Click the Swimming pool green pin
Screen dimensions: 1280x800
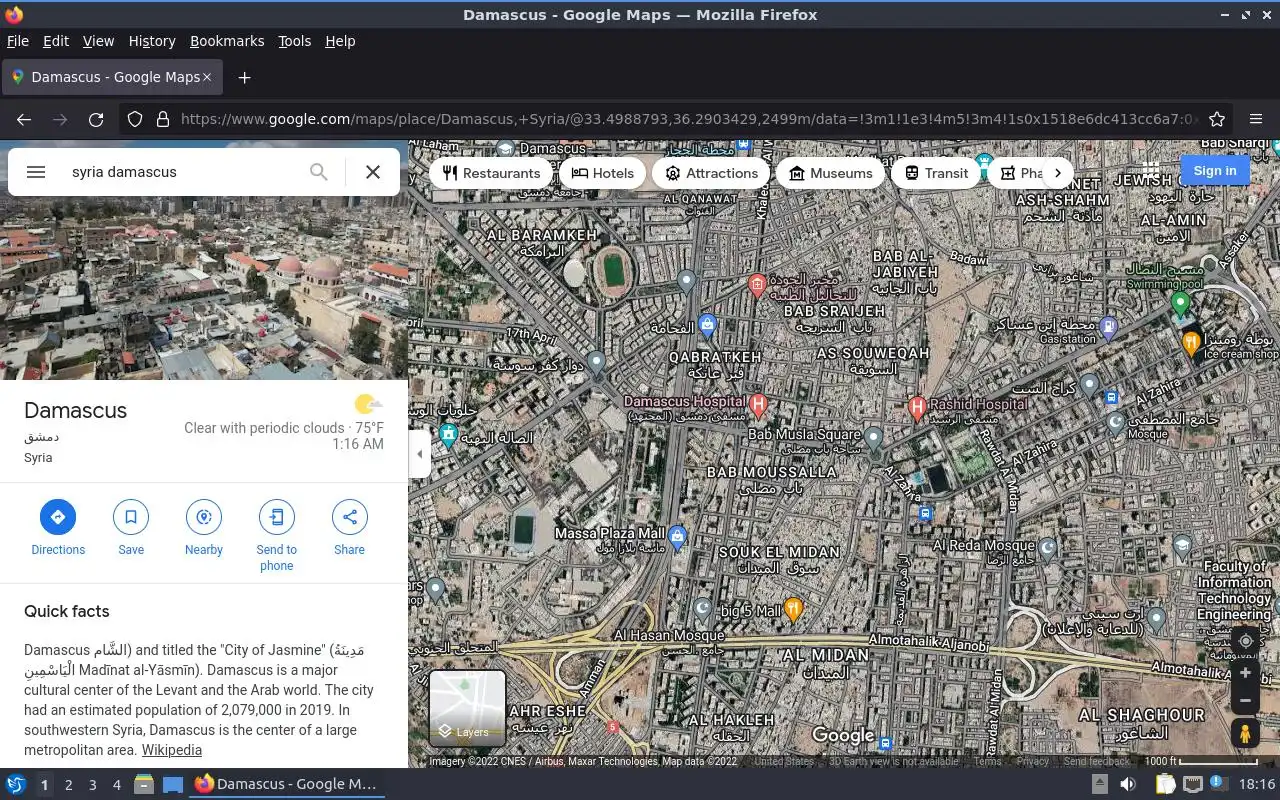point(1180,303)
